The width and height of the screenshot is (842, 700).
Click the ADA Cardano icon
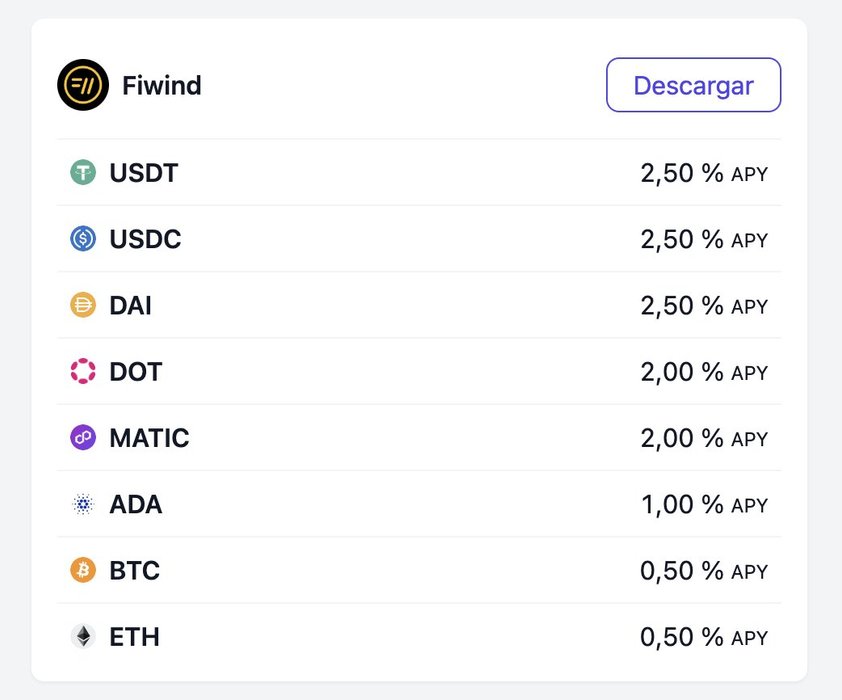pos(83,504)
